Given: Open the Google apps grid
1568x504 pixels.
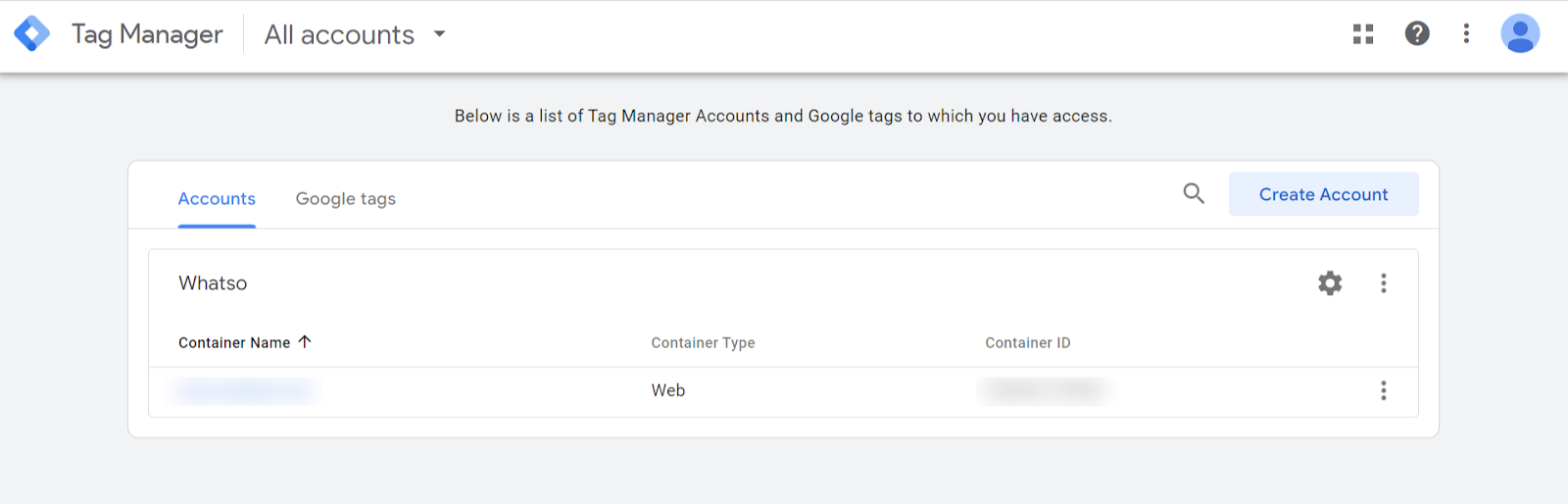Looking at the screenshot, I should pos(1363,34).
